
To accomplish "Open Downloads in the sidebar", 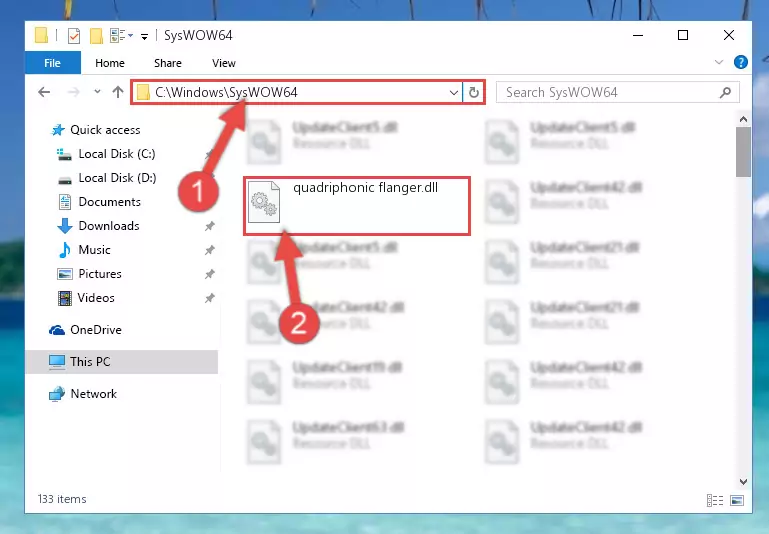I will tap(109, 226).
